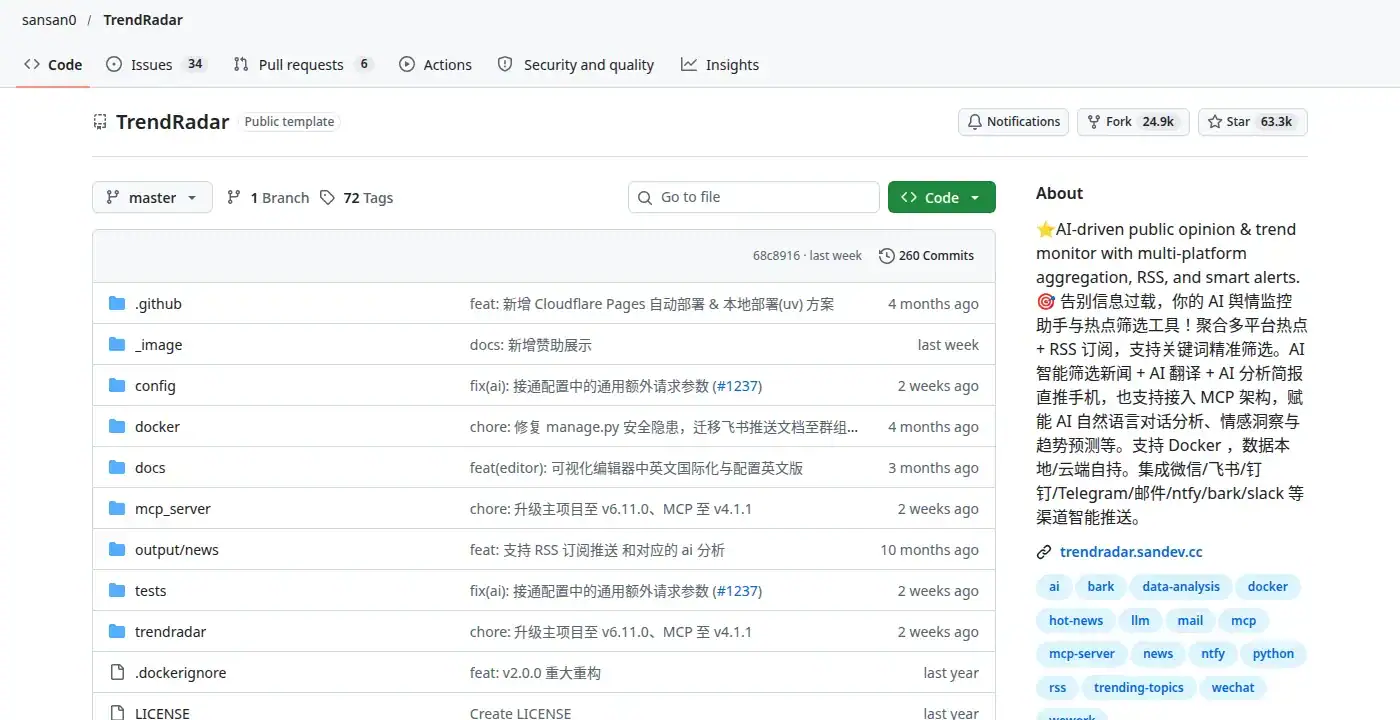Open the Insights tab
Screen dimensions: 1400x720
(x=720, y=65)
